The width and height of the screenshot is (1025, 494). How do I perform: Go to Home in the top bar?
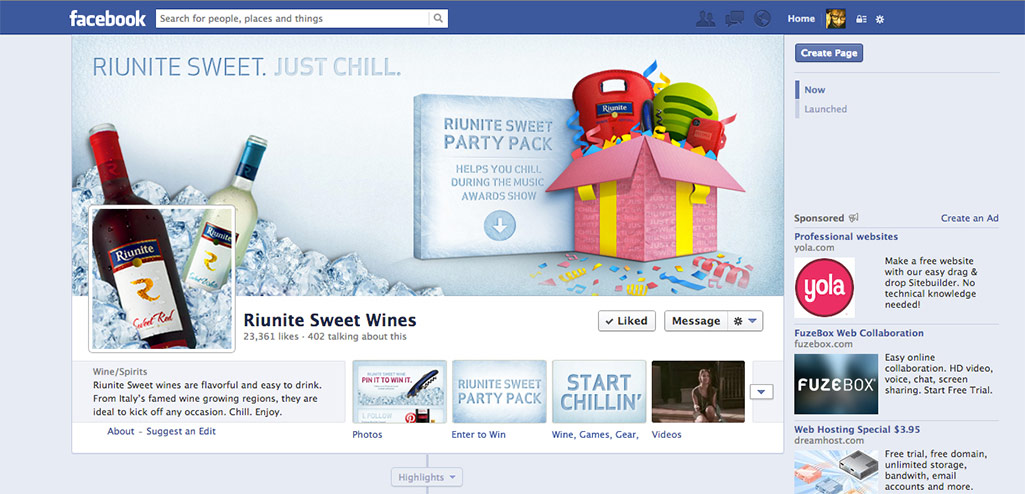[801, 18]
